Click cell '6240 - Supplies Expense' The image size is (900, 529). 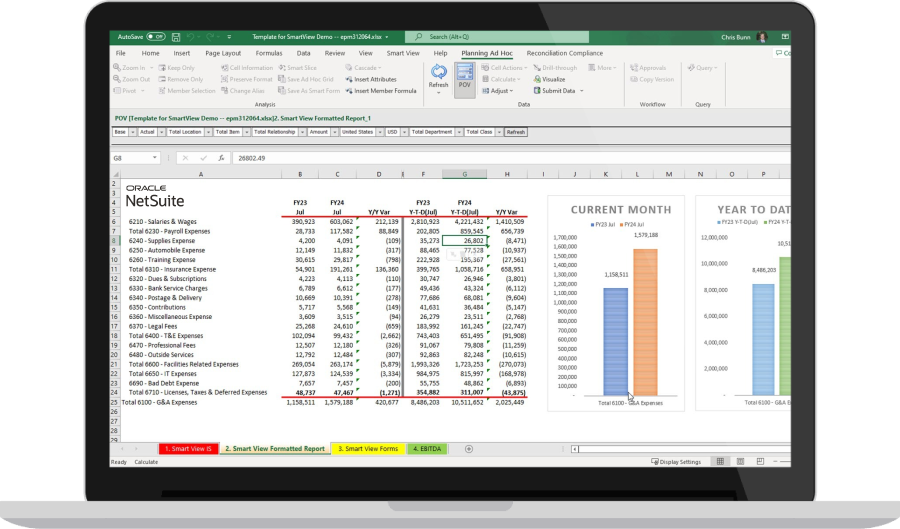click(x=200, y=240)
